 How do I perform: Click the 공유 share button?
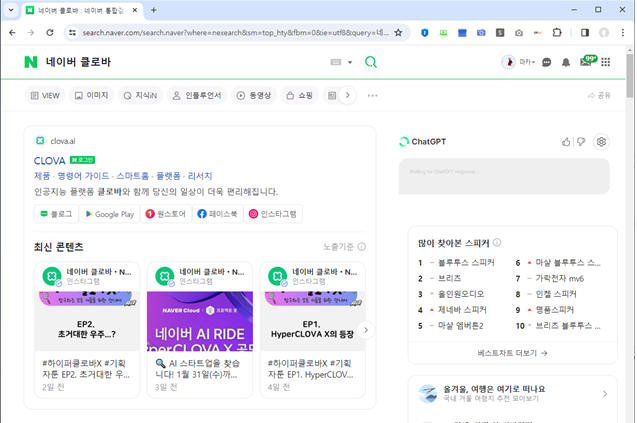599,95
